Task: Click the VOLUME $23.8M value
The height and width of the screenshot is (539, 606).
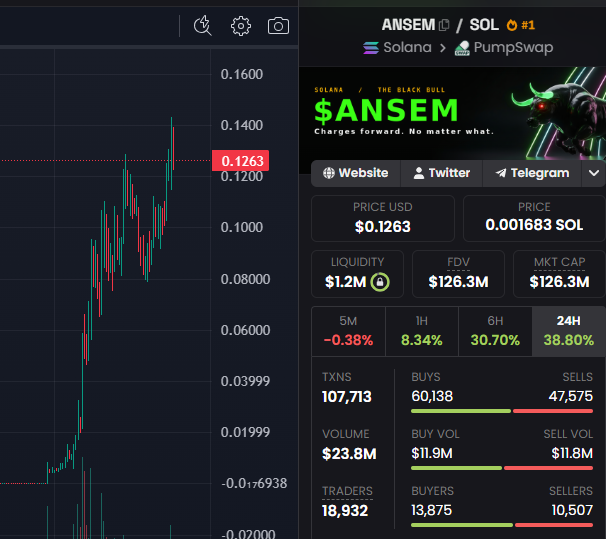Action: (x=349, y=454)
